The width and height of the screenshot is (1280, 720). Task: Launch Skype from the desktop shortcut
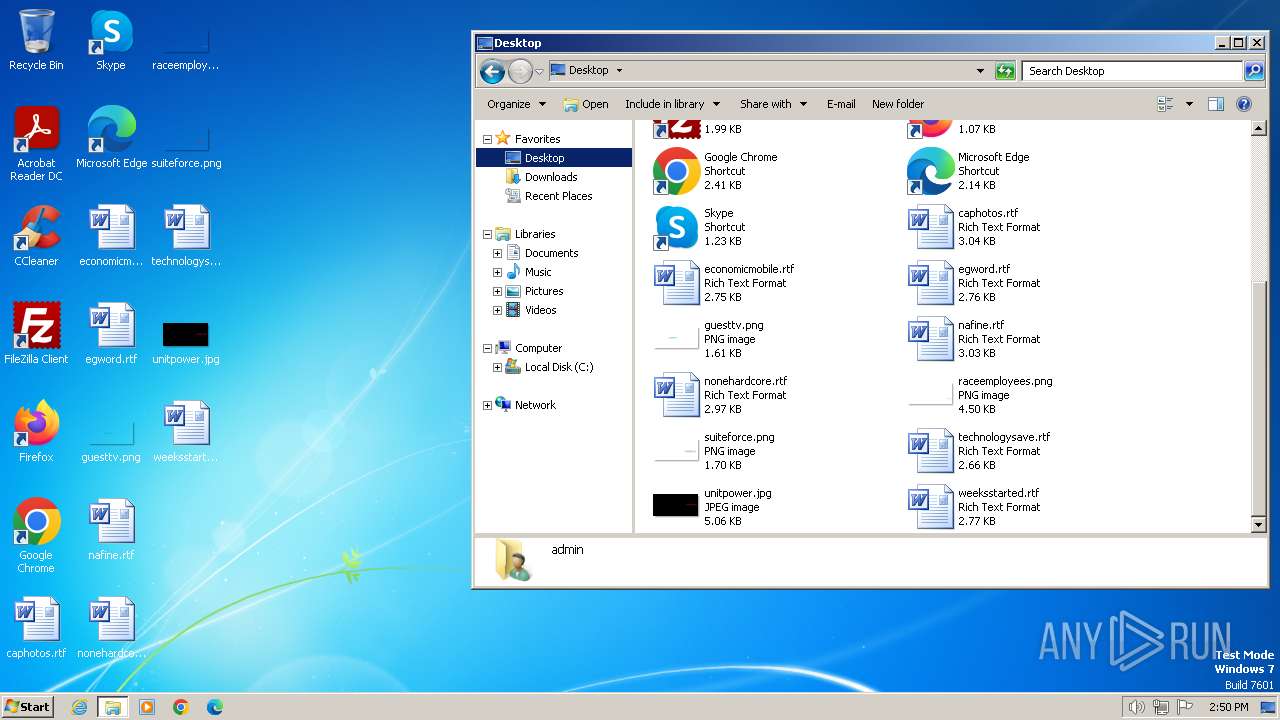(111, 41)
